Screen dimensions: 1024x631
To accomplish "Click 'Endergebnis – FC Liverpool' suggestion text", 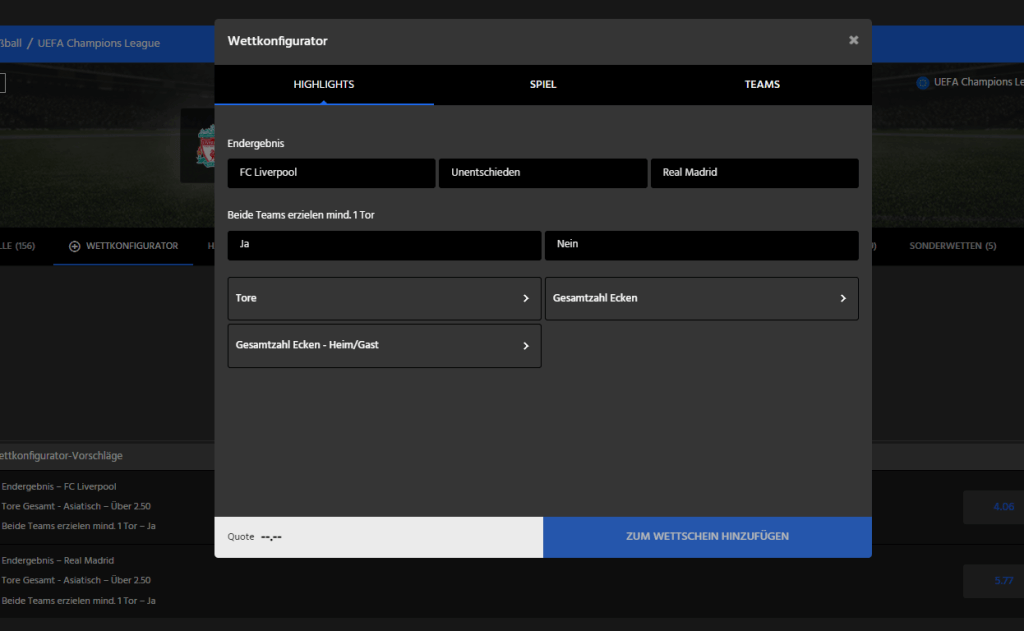I will click(59, 487).
